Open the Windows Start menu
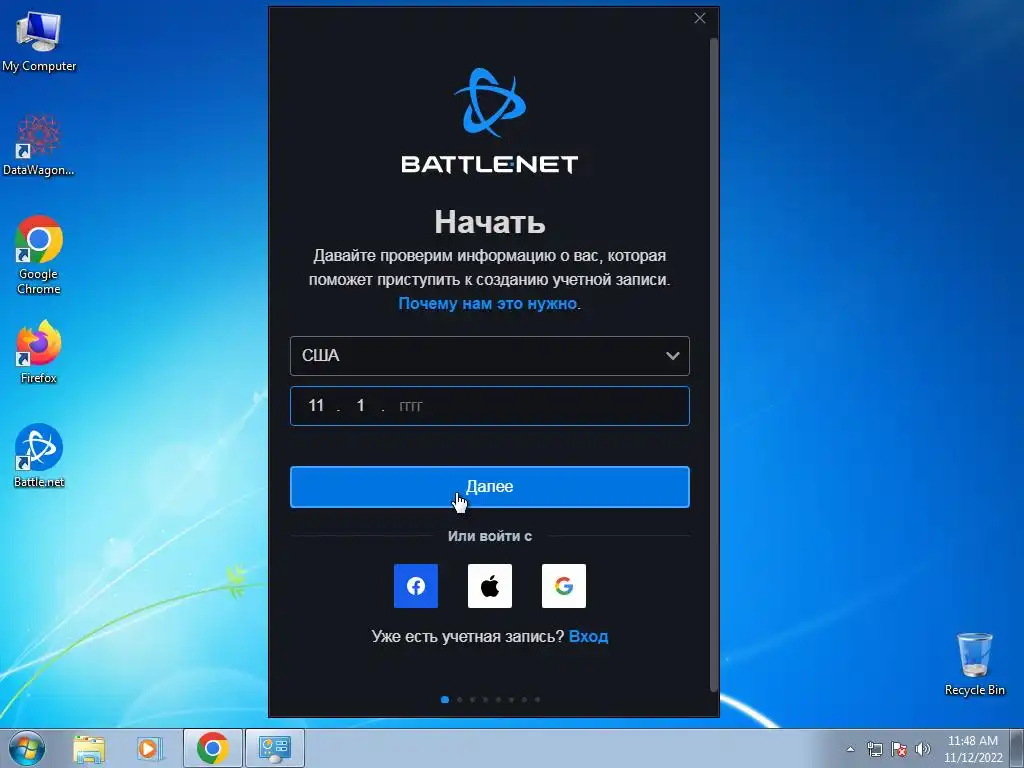Screen dimensions: 1024x768 pyautogui.click(x=26, y=748)
